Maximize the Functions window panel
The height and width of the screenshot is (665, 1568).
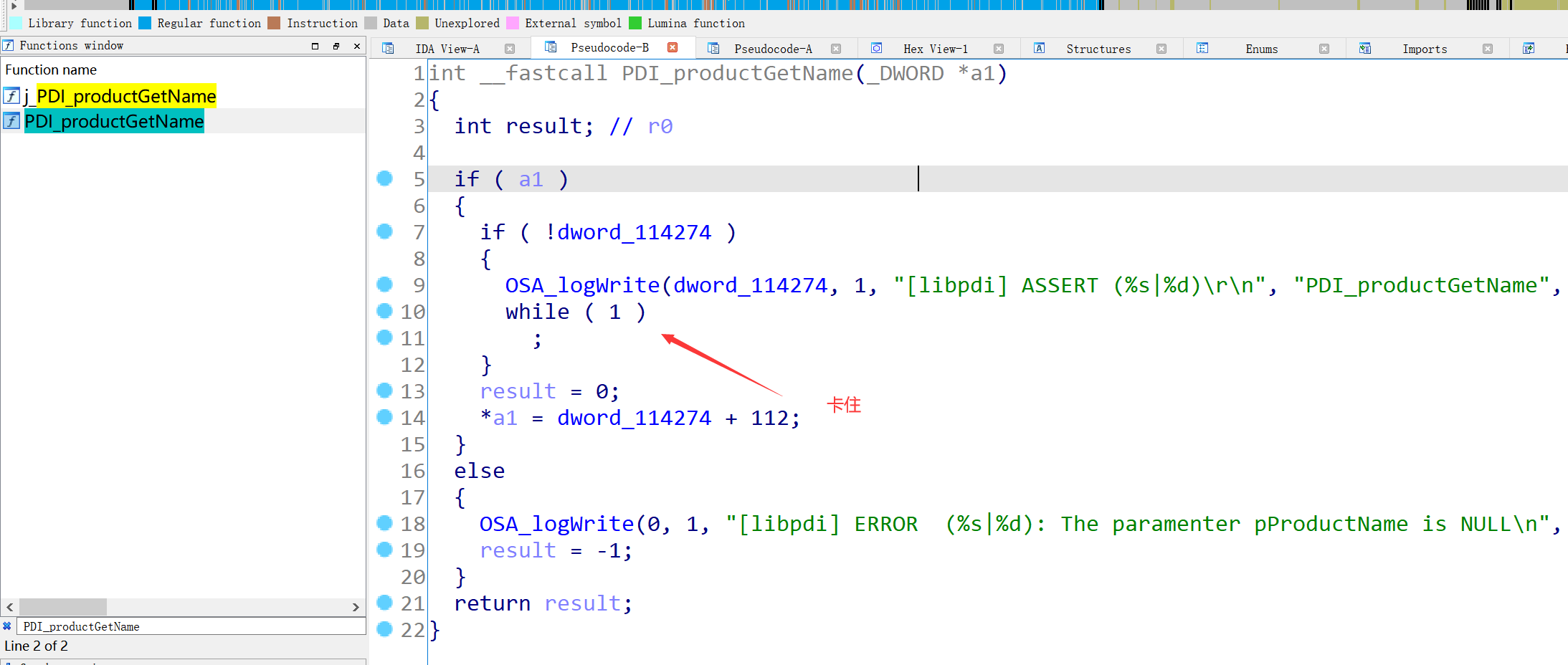pyautogui.click(x=315, y=46)
